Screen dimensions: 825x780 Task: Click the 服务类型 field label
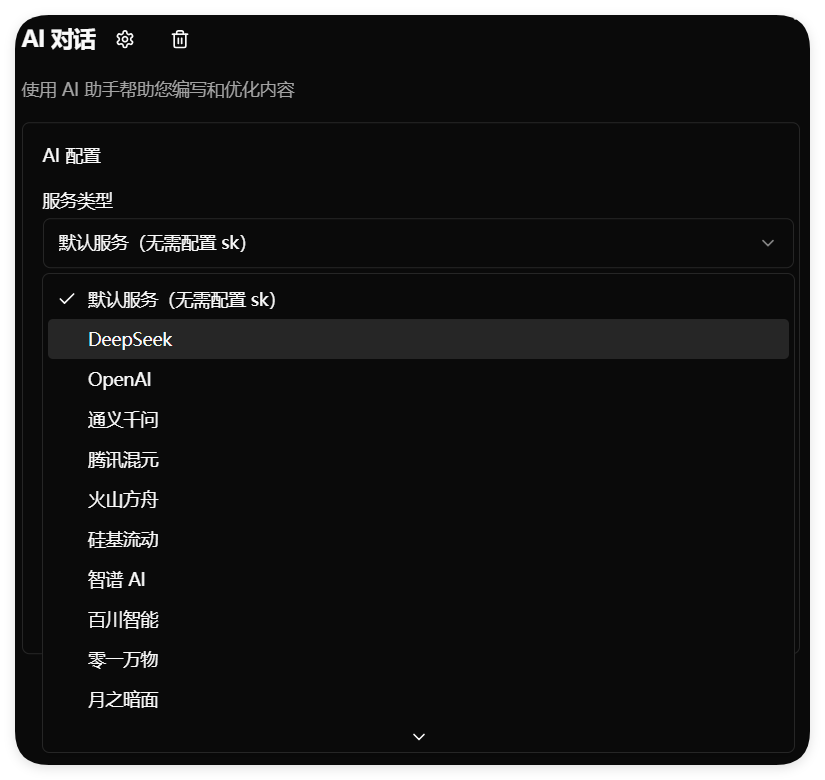pyautogui.click(x=78, y=200)
